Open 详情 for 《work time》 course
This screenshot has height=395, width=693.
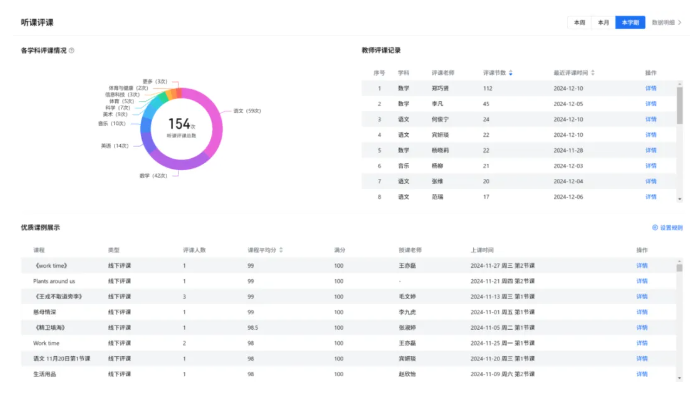pyautogui.click(x=642, y=266)
